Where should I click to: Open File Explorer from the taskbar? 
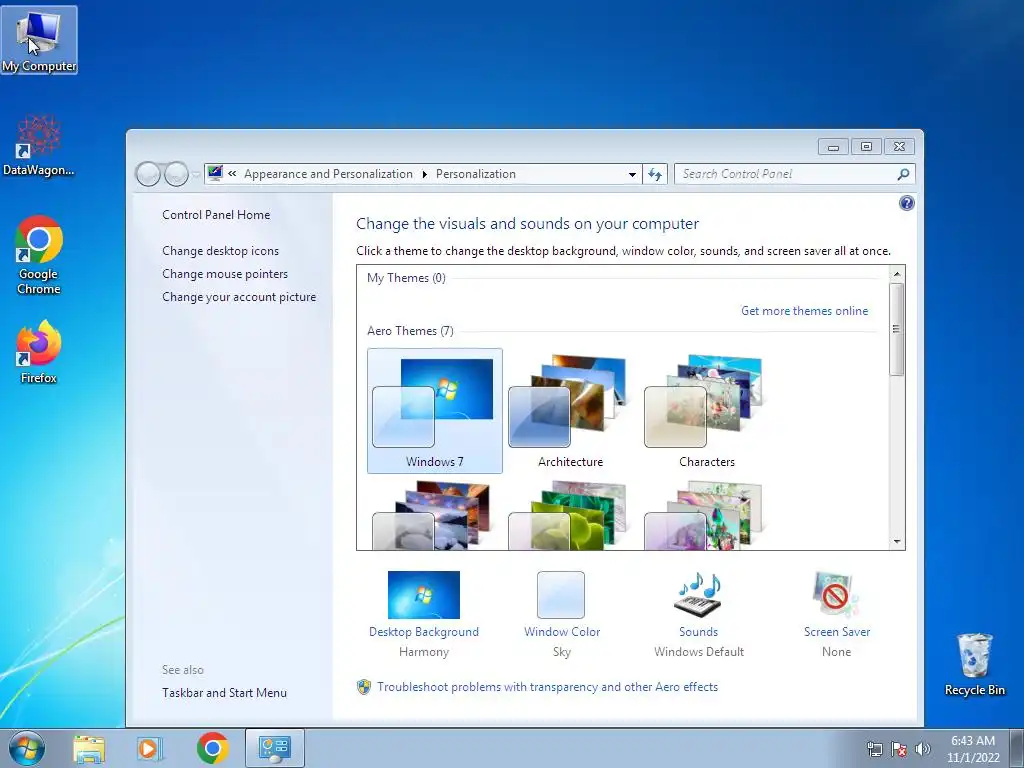pos(89,748)
